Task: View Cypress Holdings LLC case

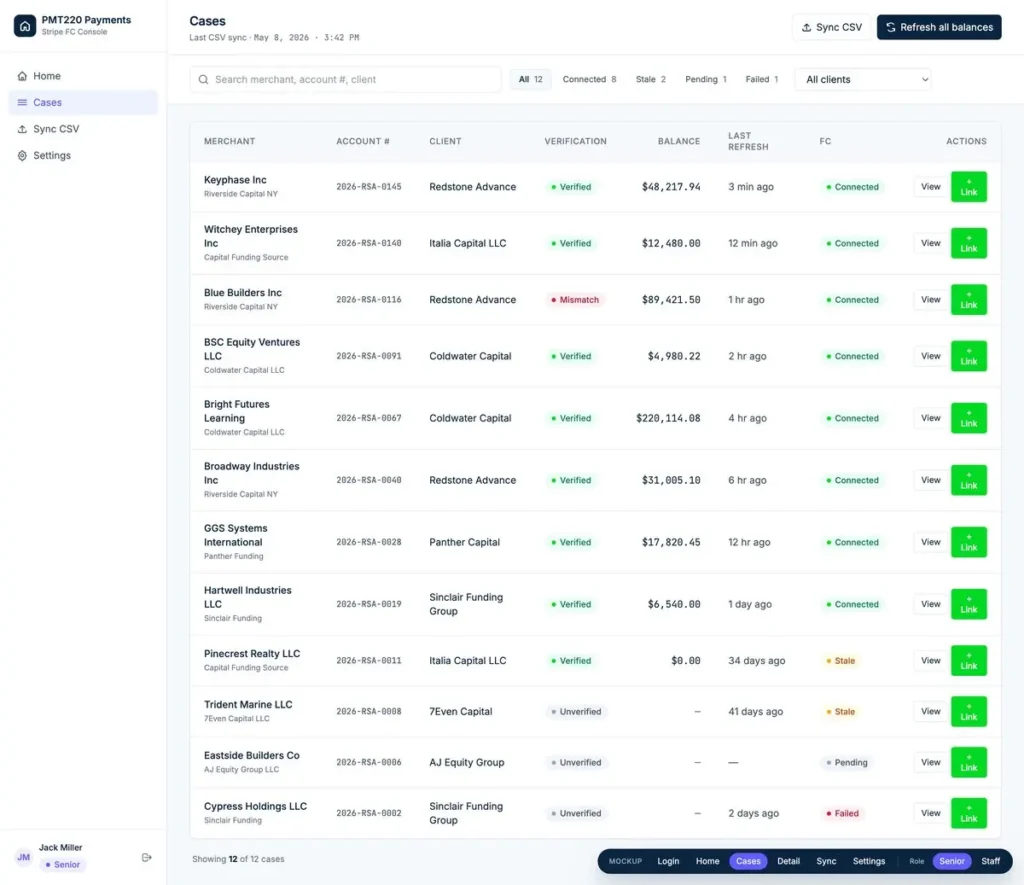Action: click(930, 813)
